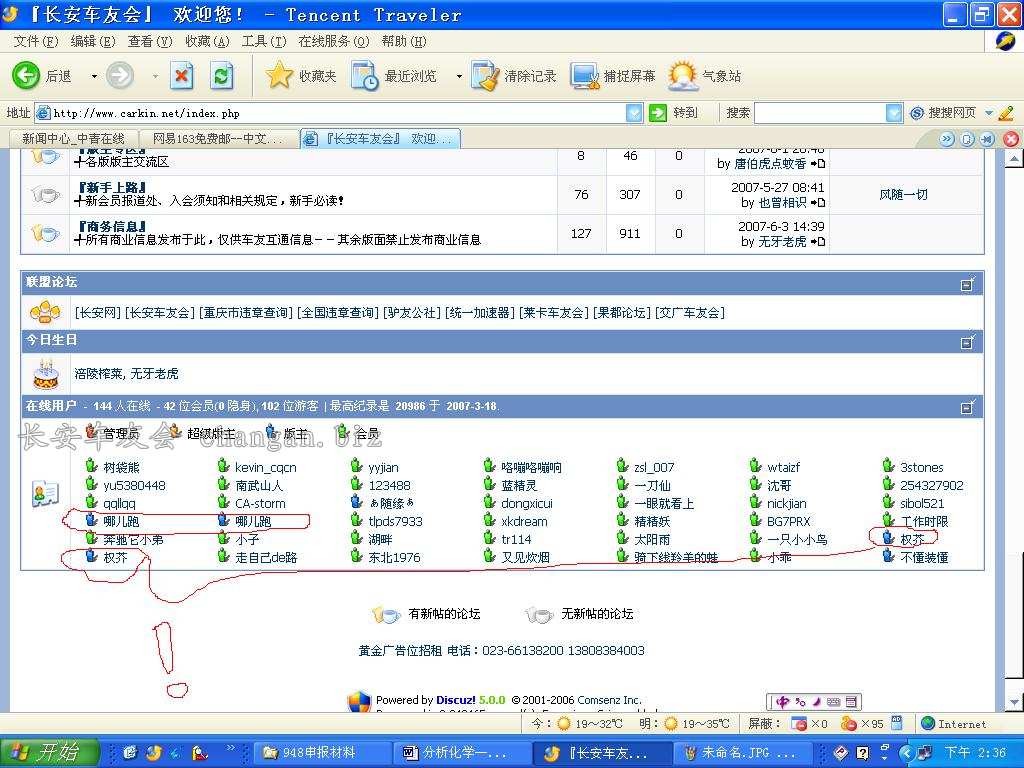Click the Start (开始) button
The width and height of the screenshot is (1024, 768).
50,752
